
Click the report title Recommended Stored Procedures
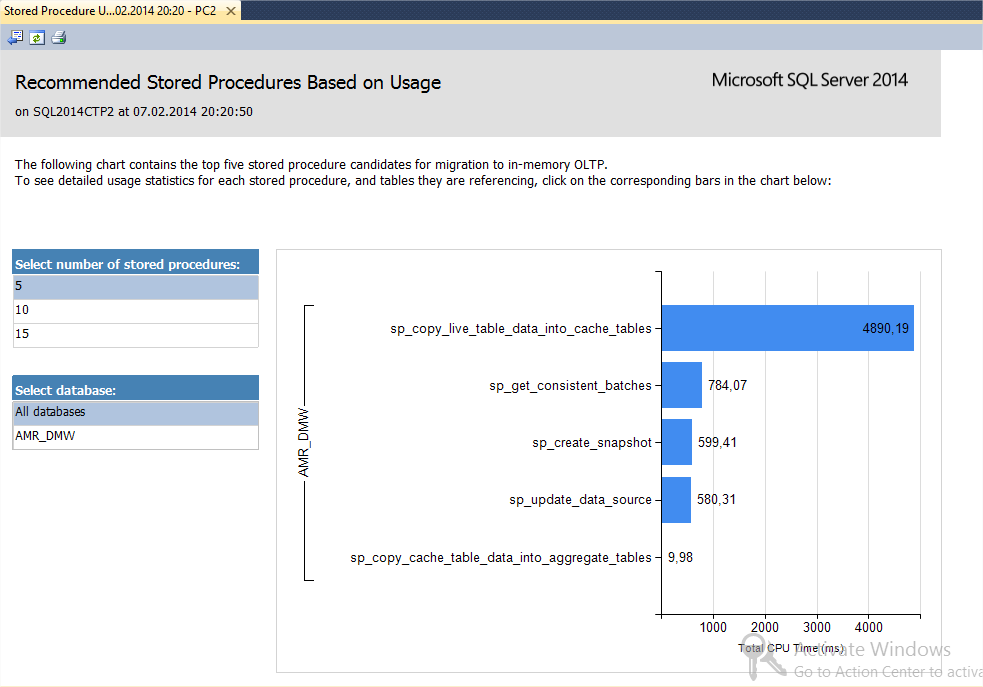click(x=228, y=83)
